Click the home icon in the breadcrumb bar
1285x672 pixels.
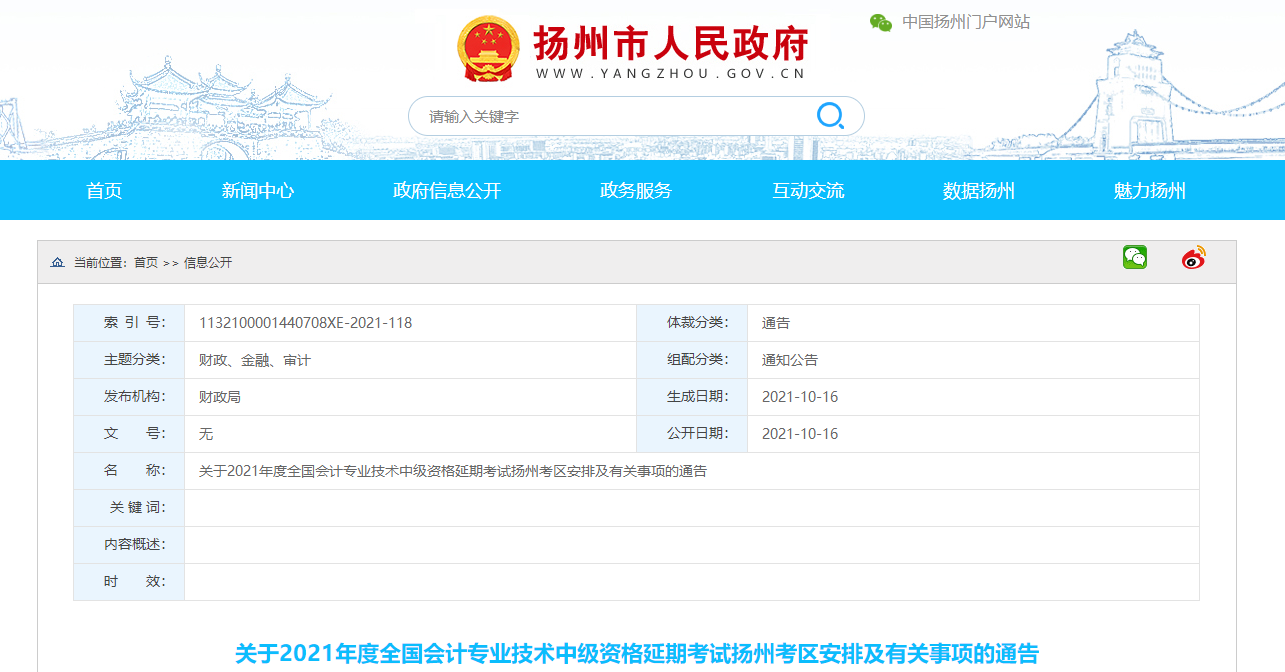[x=57, y=261]
